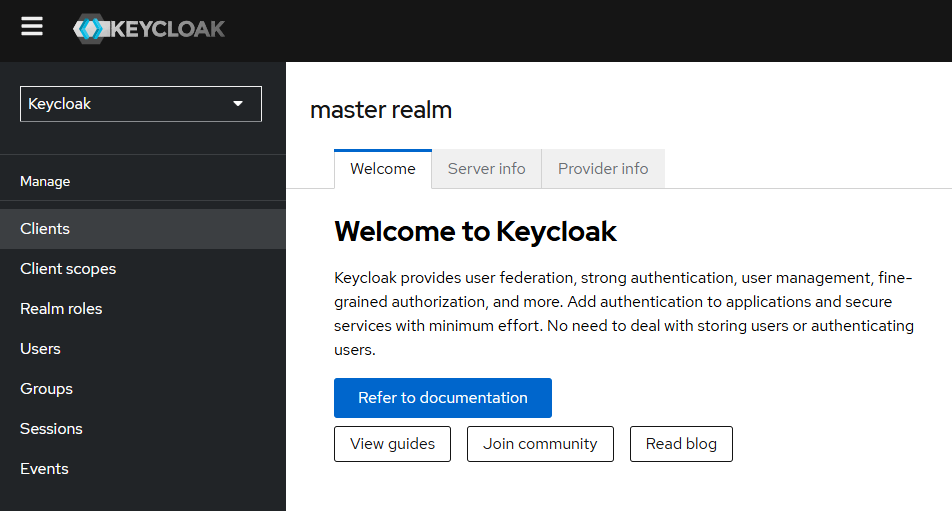
Task: Go to Client scopes
Action: [68, 269]
